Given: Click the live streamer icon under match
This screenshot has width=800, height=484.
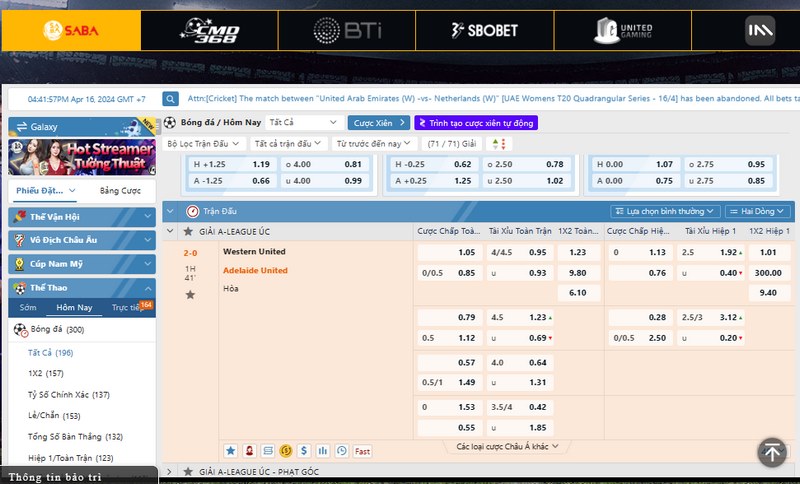Looking at the screenshot, I should coord(249,451).
